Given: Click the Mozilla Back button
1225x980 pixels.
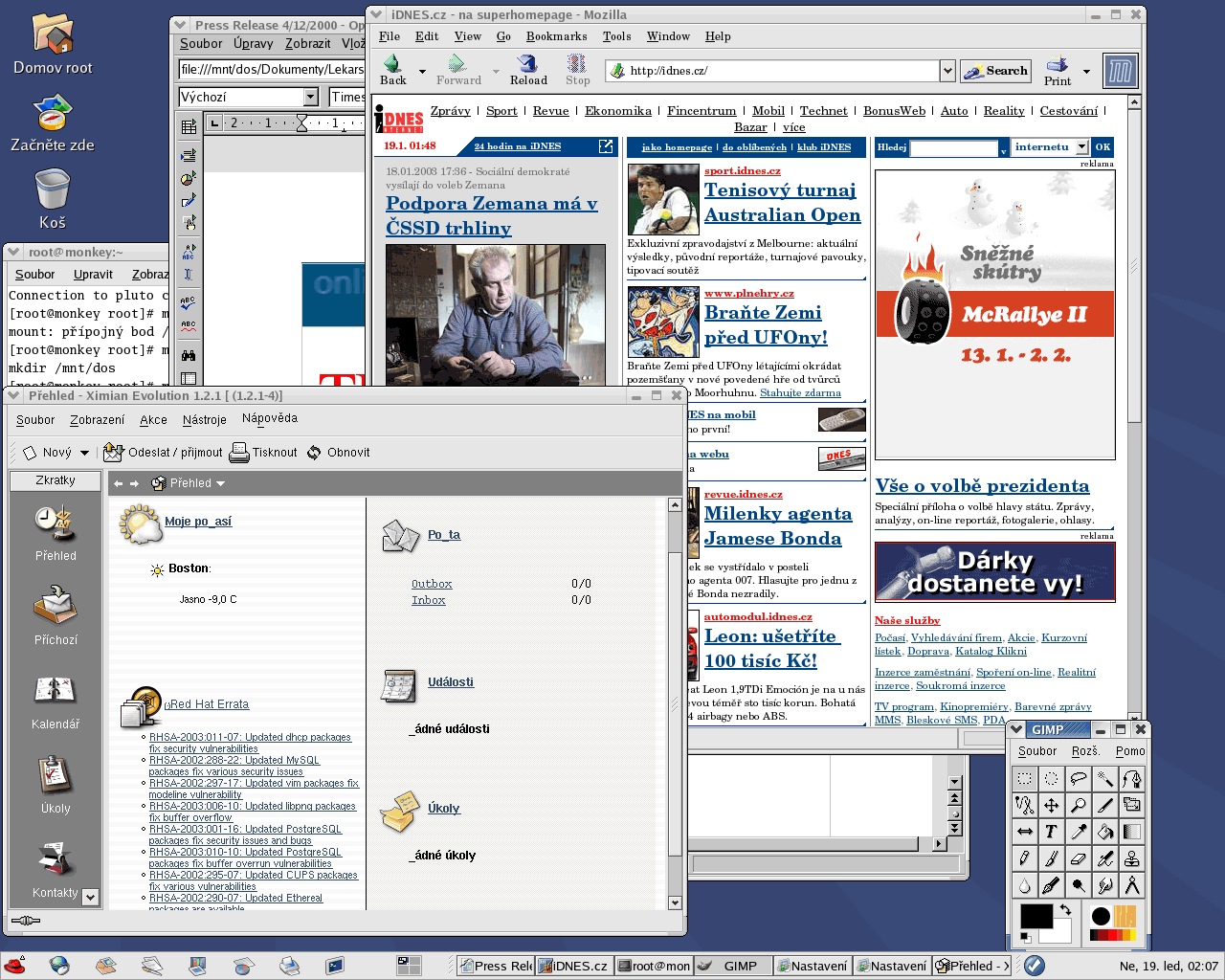Looking at the screenshot, I should coord(392,70).
